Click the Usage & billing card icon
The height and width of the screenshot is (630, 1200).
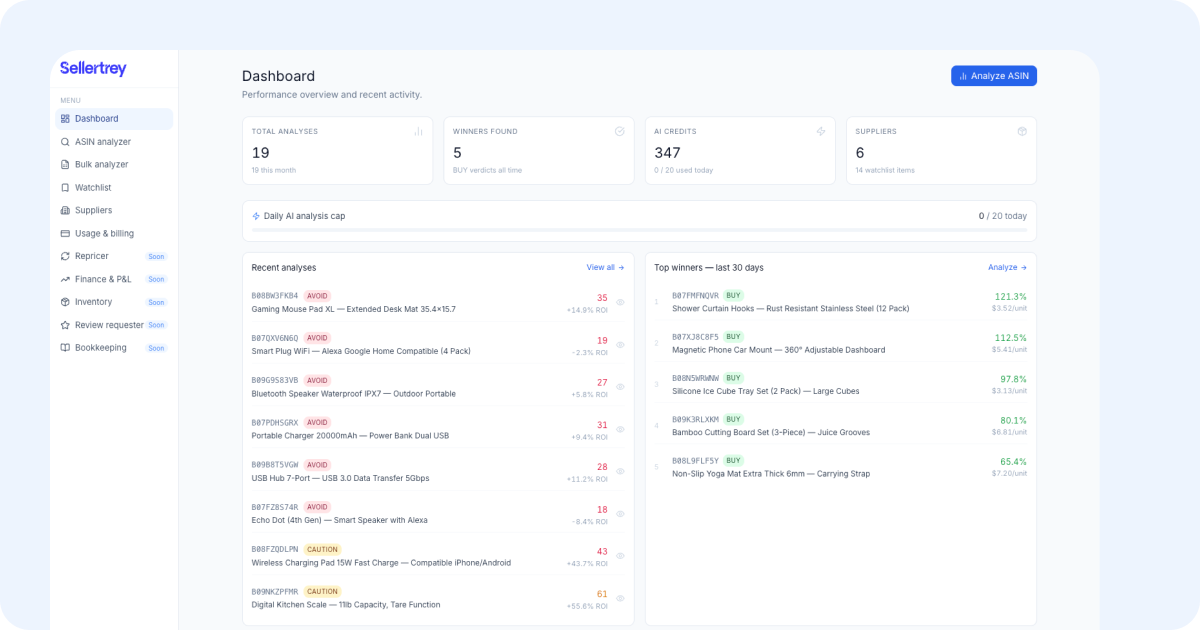(65, 234)
